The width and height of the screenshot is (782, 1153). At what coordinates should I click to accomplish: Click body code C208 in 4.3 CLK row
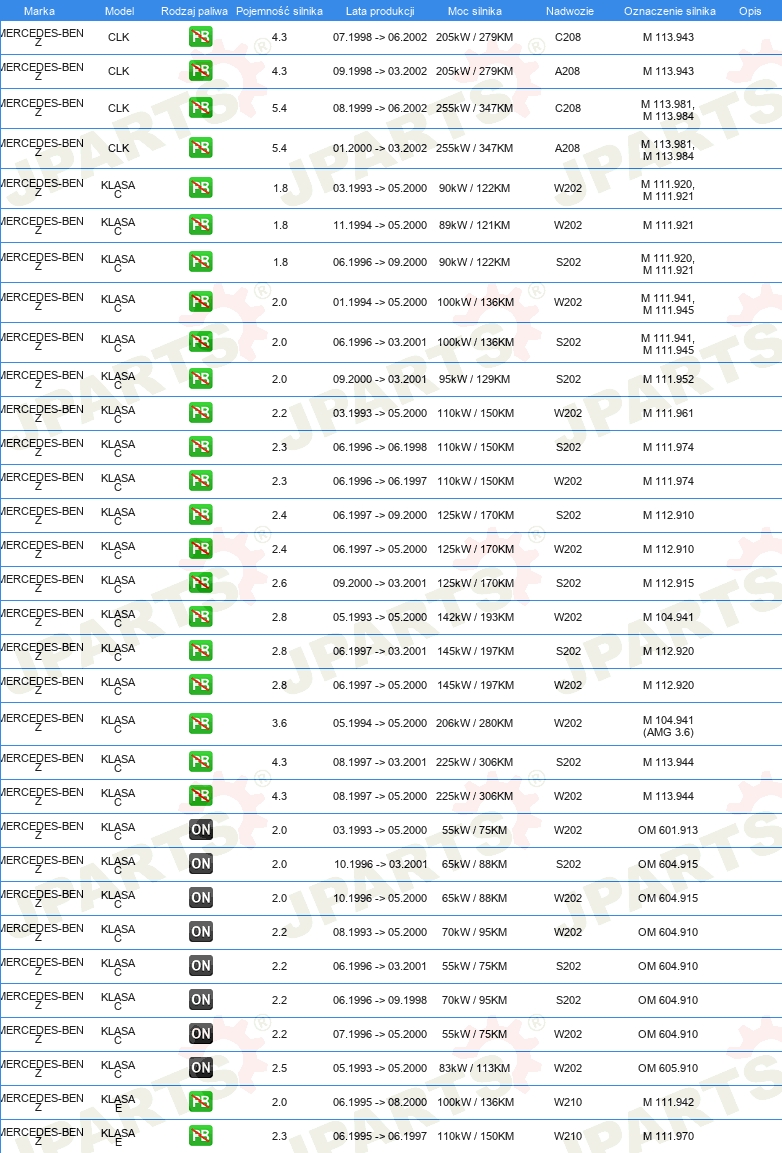568,37
